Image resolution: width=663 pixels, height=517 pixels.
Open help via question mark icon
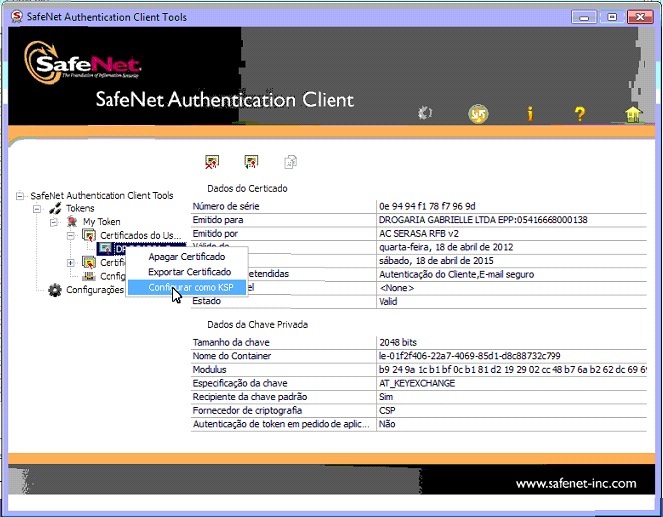click(x=579, y=114)
